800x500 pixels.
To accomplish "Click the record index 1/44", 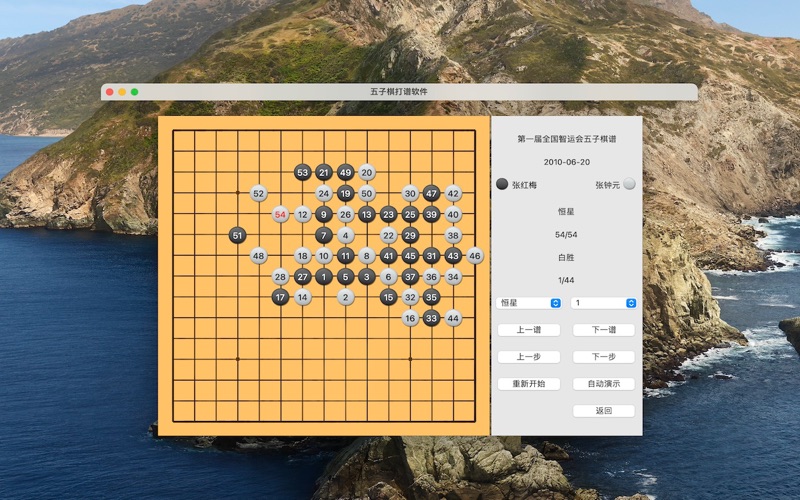I will [566, 280].
